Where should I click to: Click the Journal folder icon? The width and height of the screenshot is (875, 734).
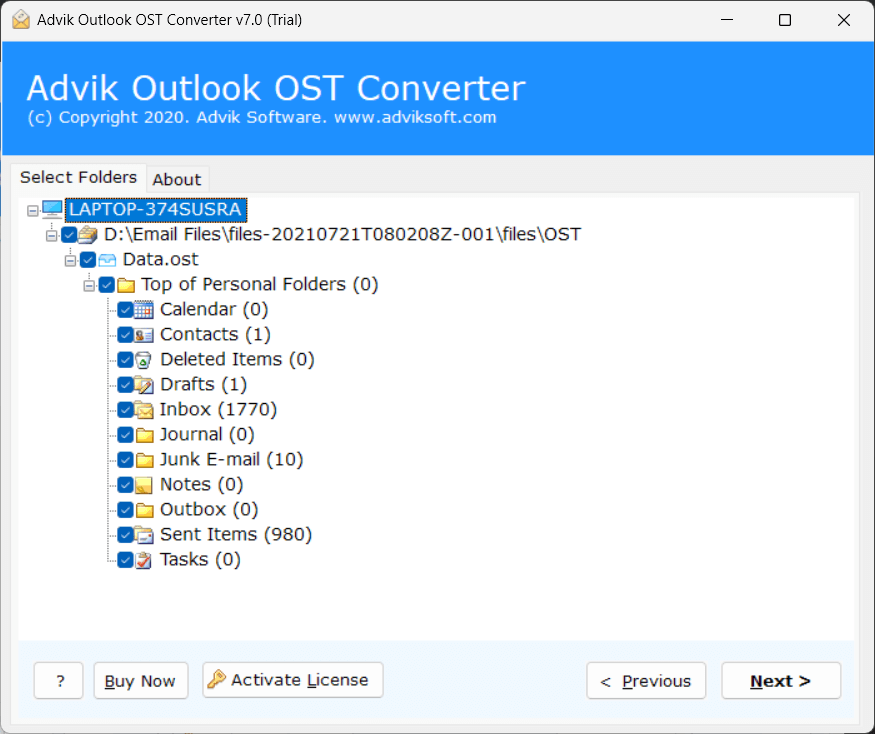point(144,435)
